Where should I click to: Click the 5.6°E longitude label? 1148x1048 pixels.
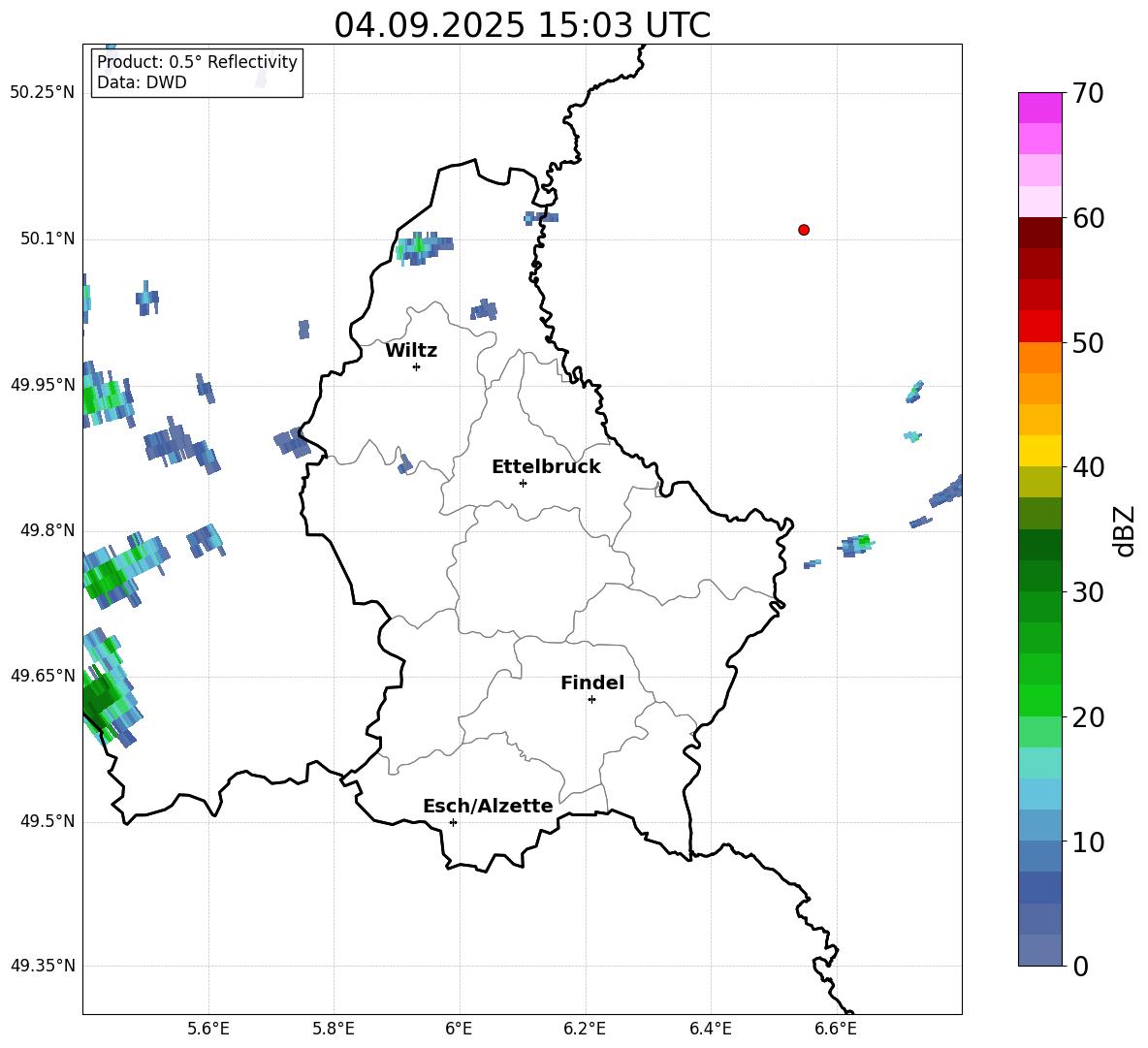click(x=208, y=1029)
